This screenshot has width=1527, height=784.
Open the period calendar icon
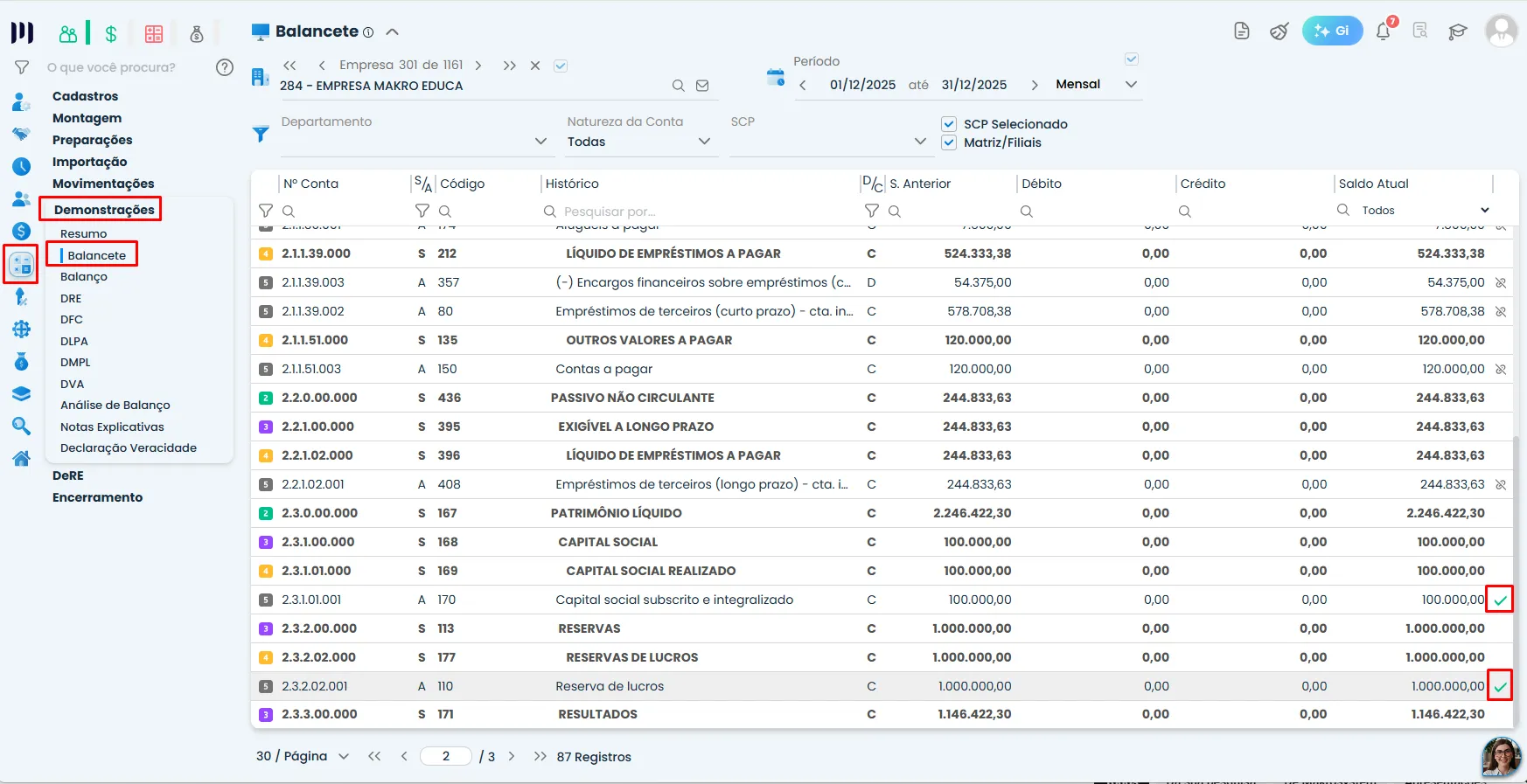[776, 77]
